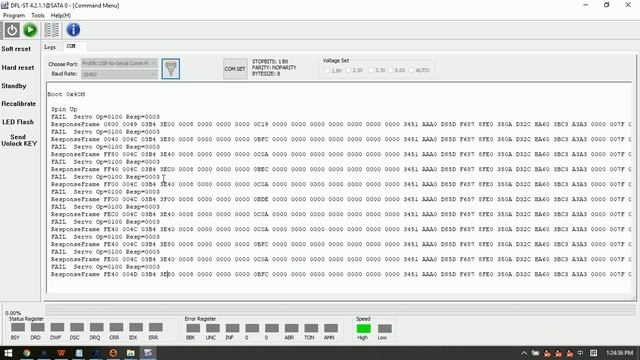Click the Soft reset button
The image size is (640, 360).
[16, 49]
